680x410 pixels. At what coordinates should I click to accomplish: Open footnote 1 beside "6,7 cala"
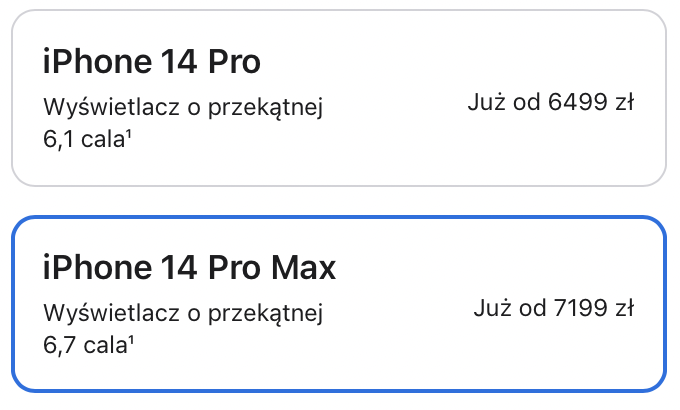(x=131, y=341)
